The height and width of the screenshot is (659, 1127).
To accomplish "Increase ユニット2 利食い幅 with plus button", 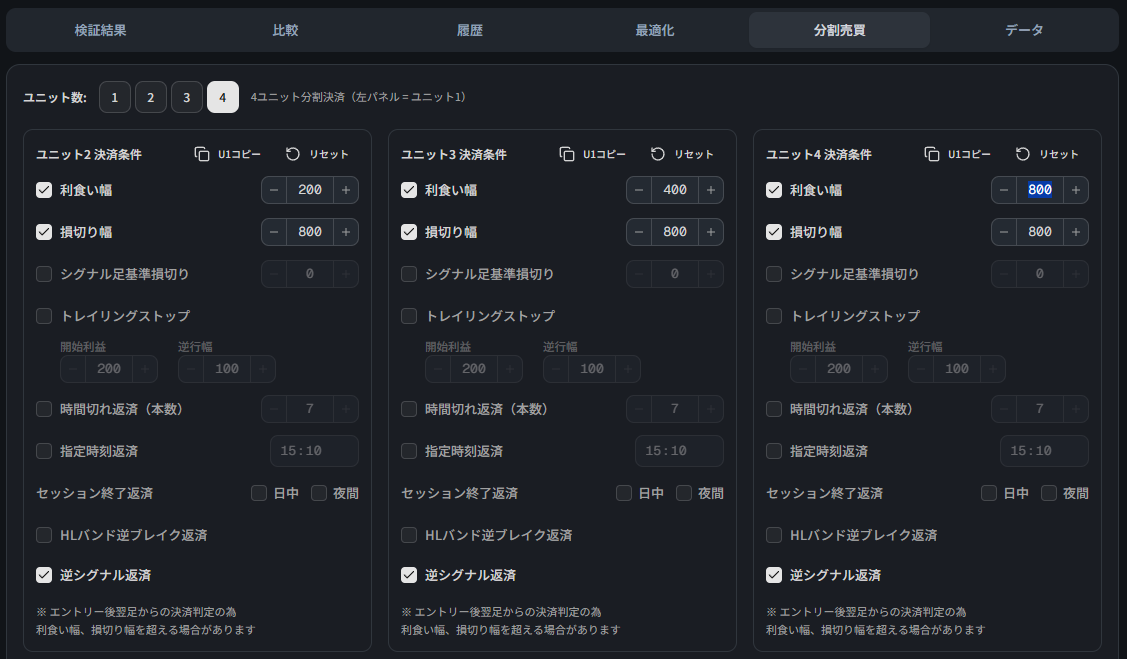I will (x=346, y=190).
